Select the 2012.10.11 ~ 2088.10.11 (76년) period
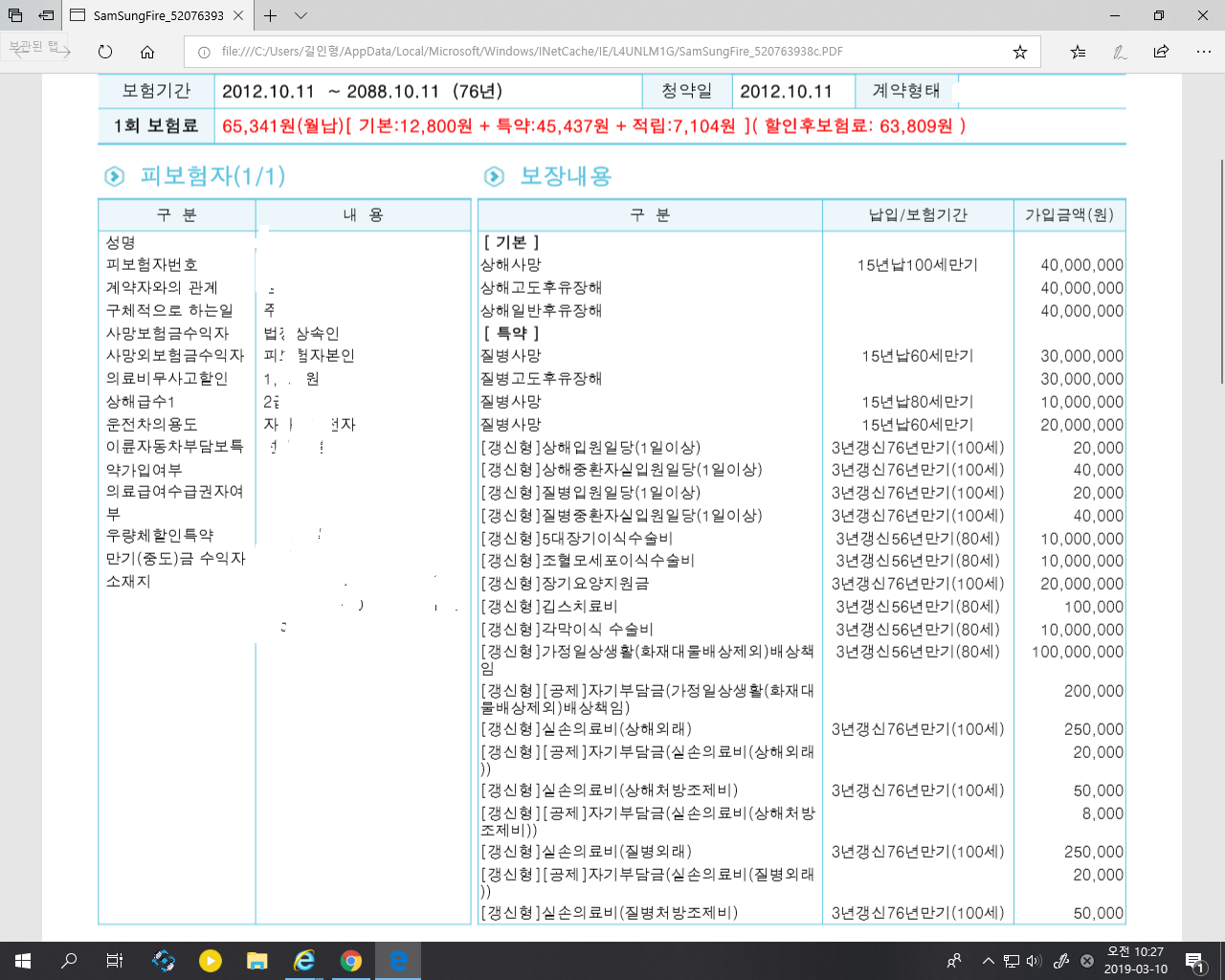 (x=362, y=92)
